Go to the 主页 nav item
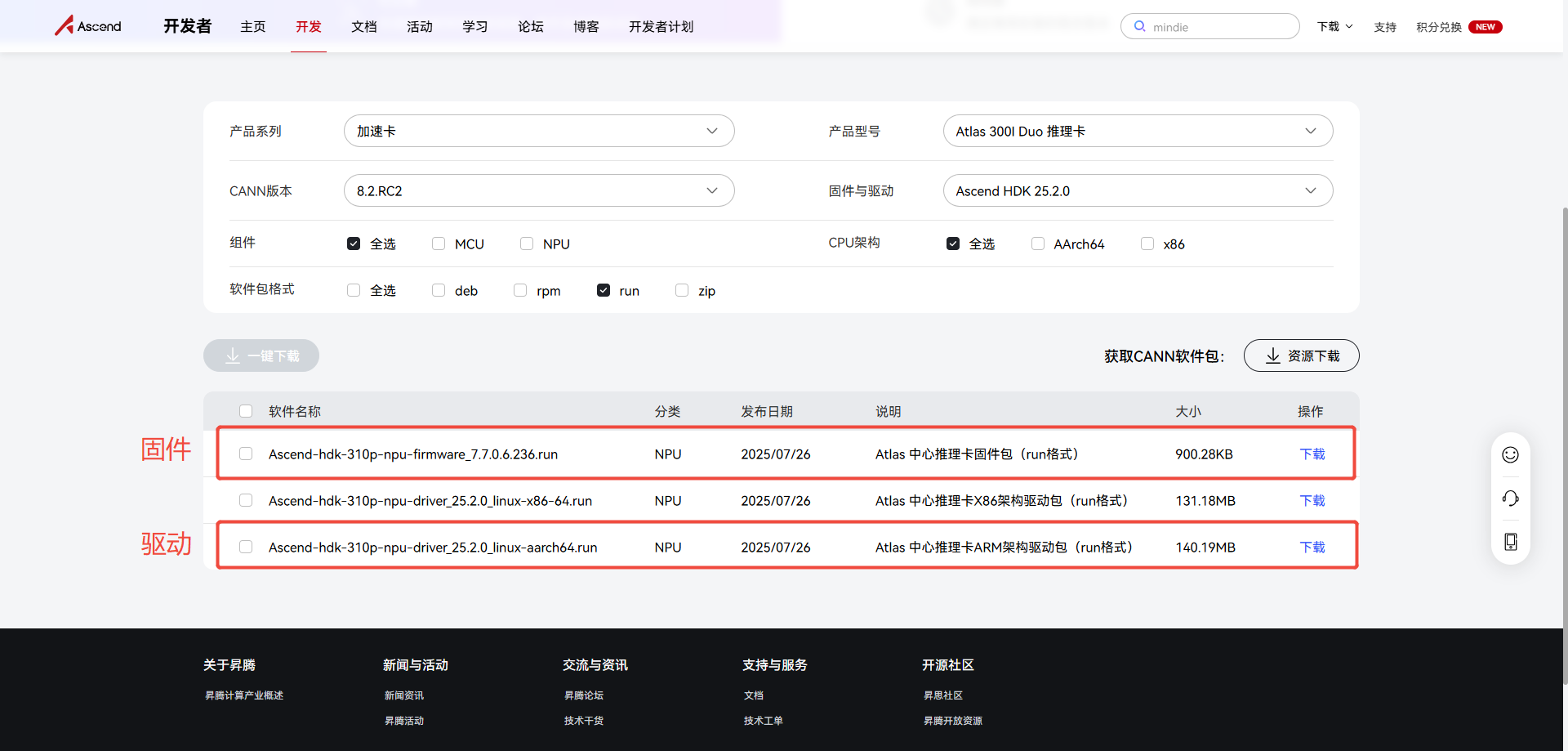 click(253, 27)
